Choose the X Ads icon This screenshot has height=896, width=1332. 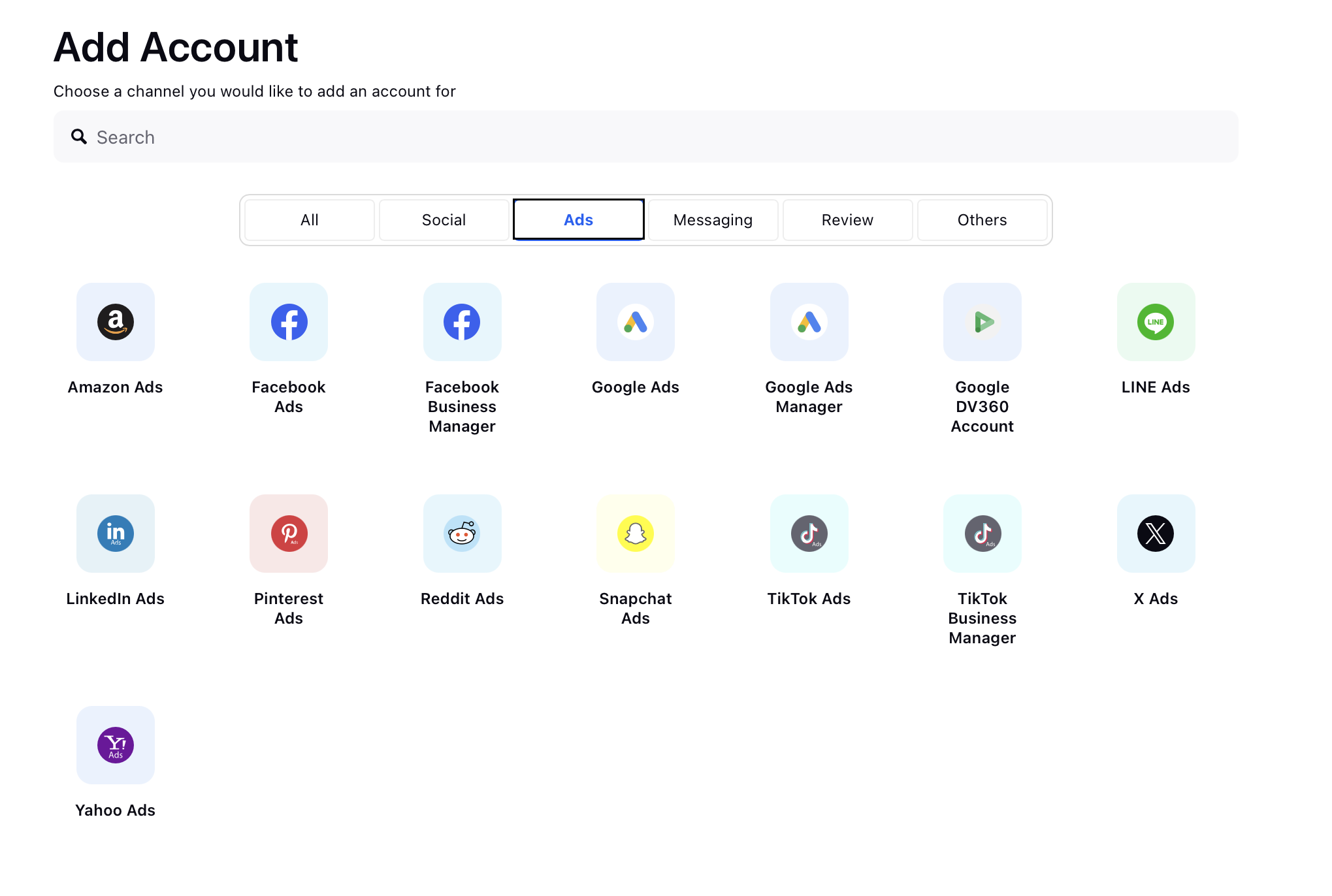[1156, 534]
